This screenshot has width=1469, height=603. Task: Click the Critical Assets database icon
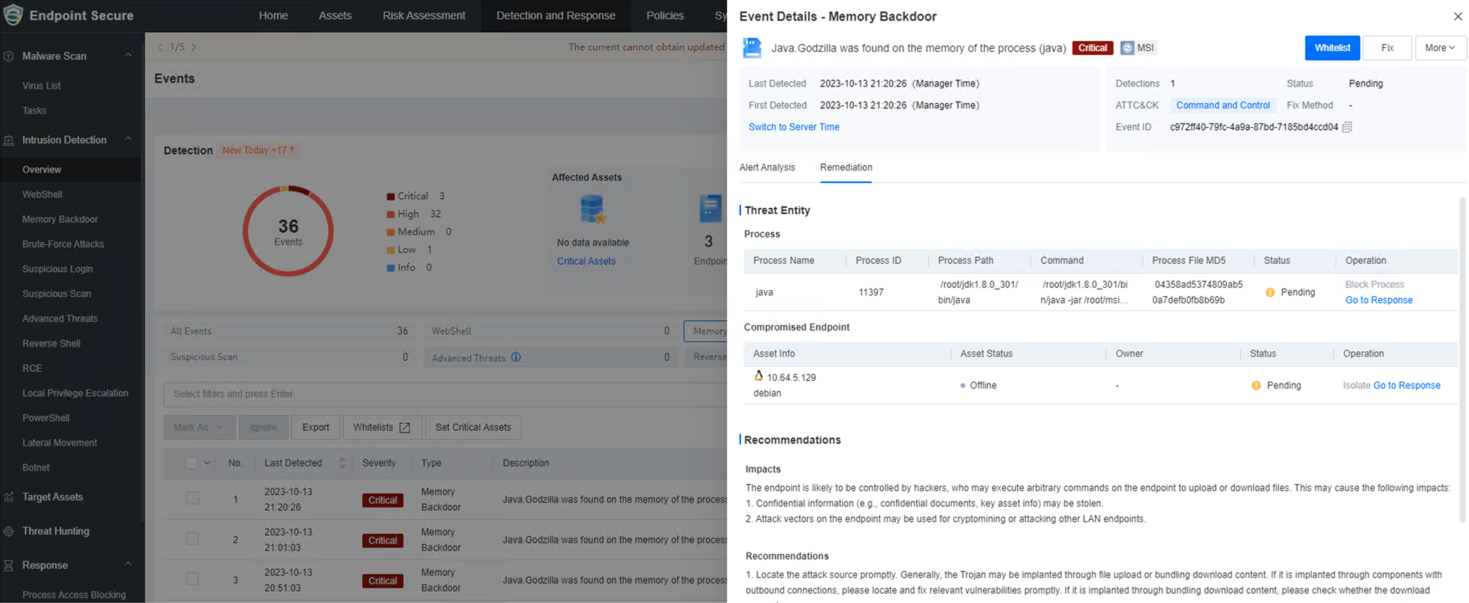(x=592, y=209)
